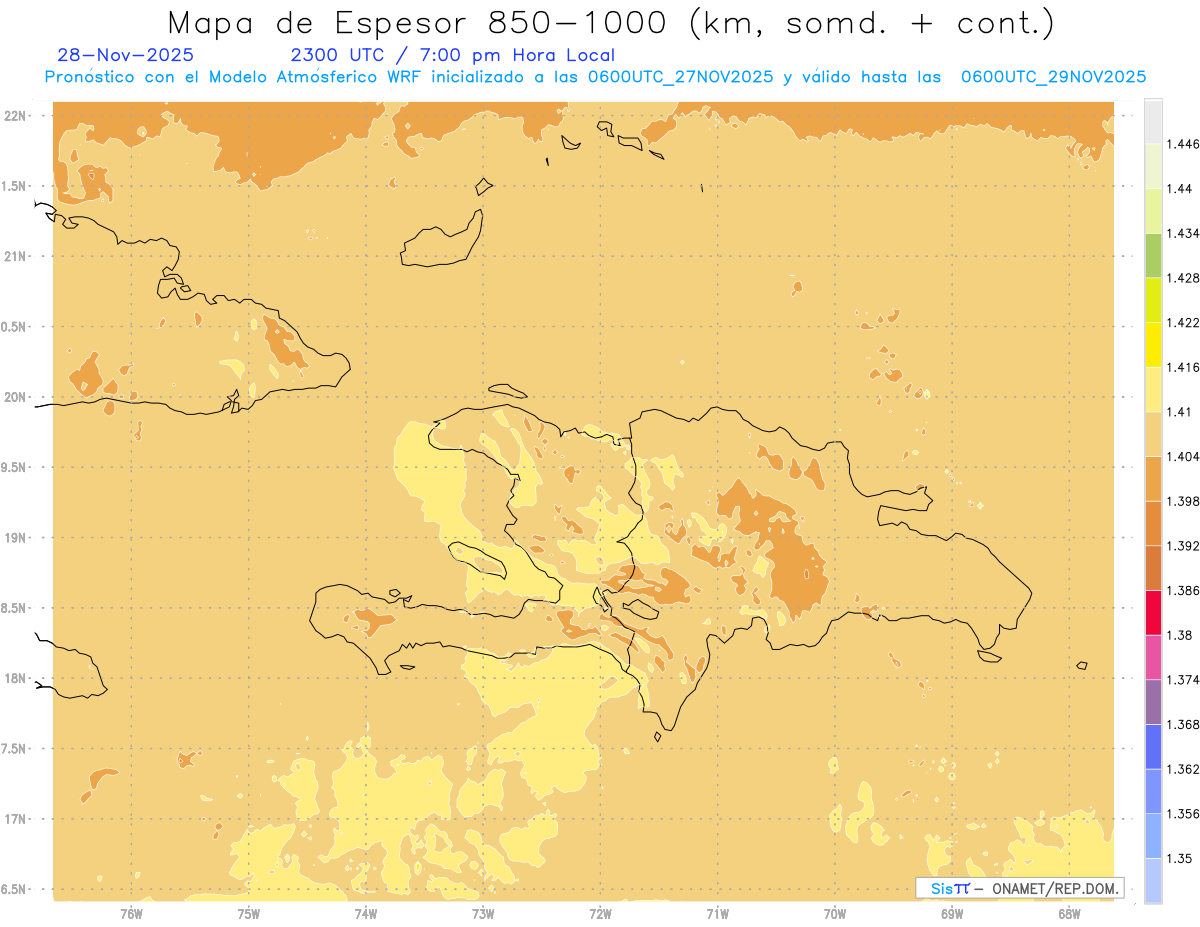
Task: Select the green legend swatch below 1.434
Action: [x=1153, y=255]
